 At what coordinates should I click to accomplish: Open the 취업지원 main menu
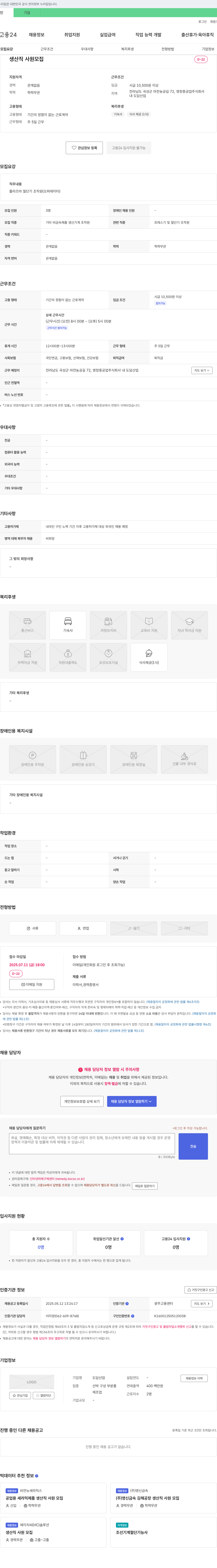tap(72, 35)
